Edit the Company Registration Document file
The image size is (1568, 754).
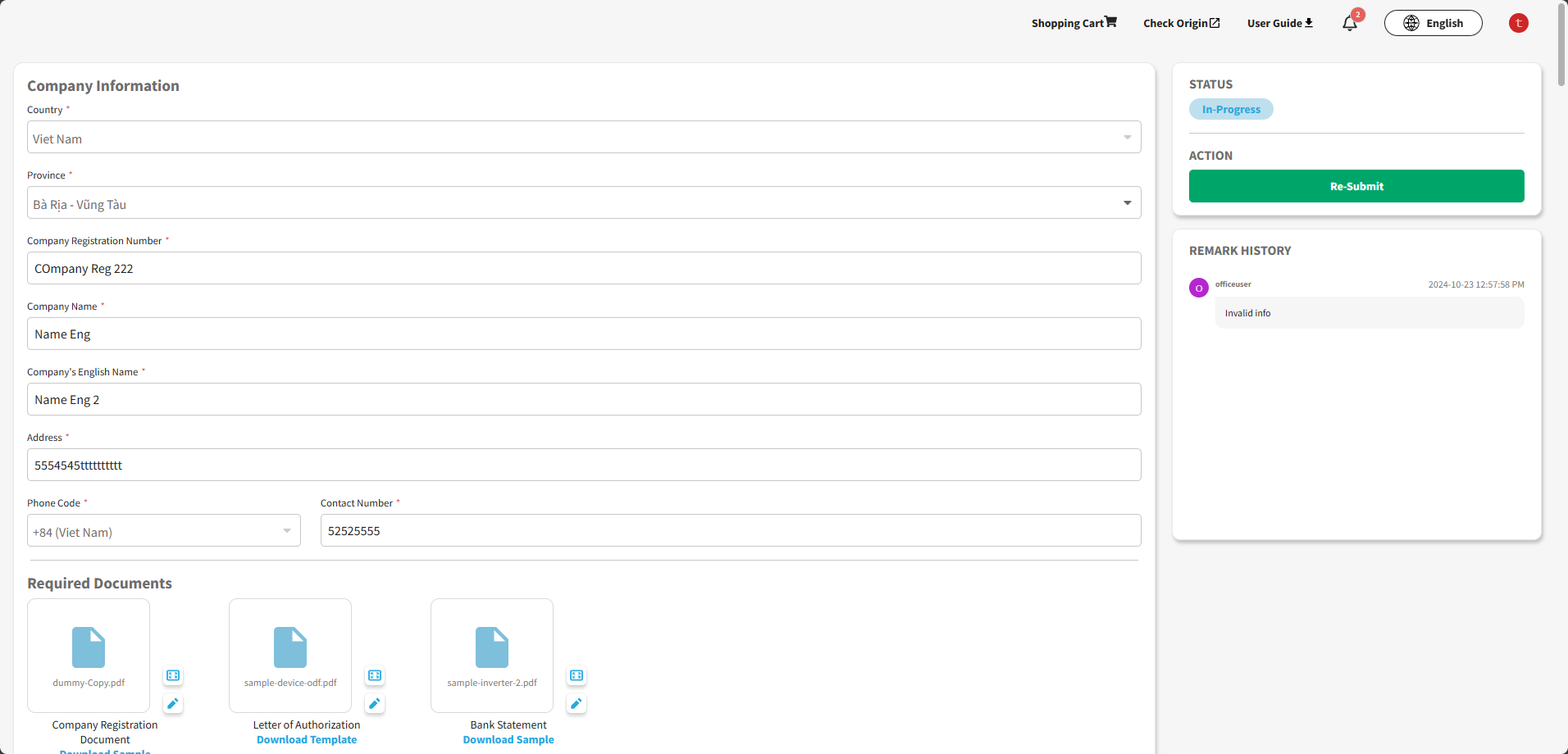(x=173, y=703)
